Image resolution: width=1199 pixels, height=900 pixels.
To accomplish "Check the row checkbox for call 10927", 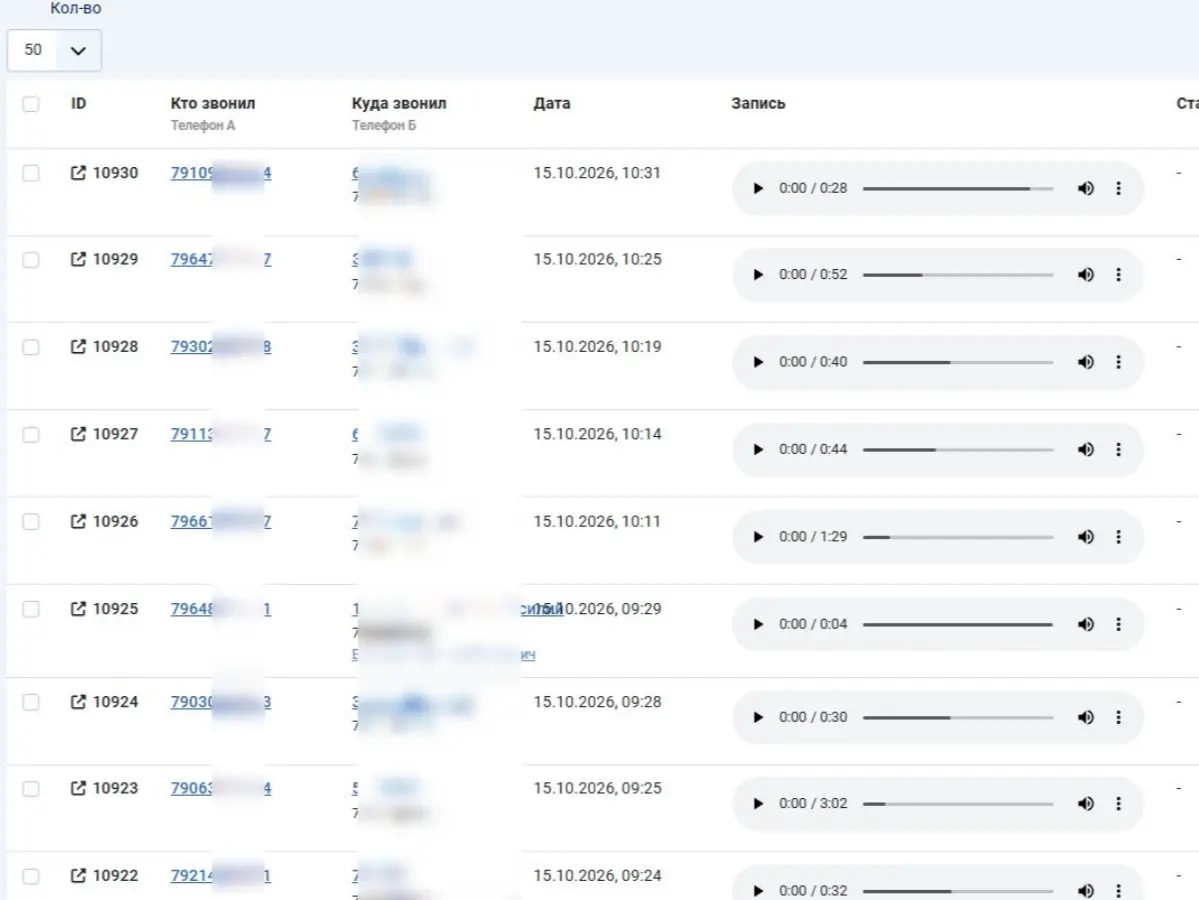I will pos(31,434).
